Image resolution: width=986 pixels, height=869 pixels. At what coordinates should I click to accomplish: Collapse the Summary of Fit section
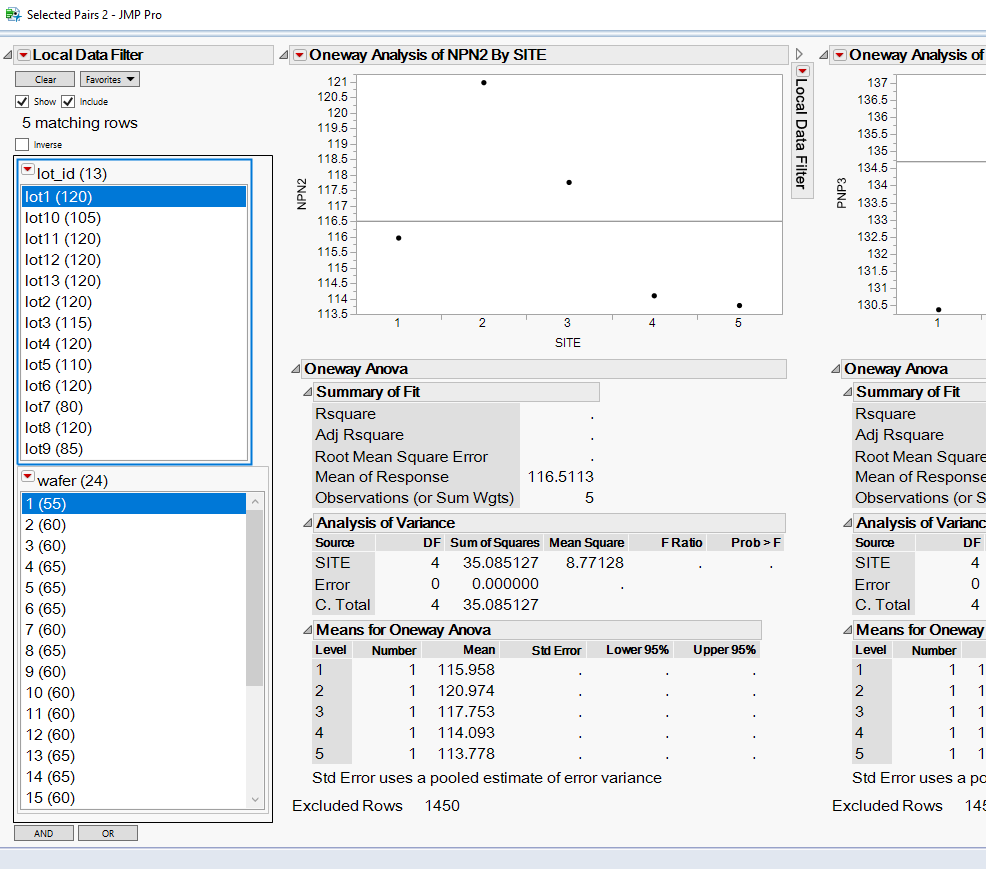pos(307,392)
